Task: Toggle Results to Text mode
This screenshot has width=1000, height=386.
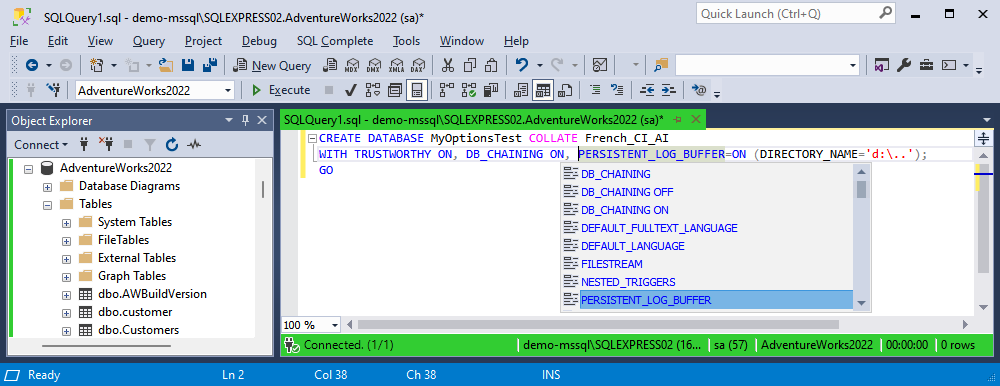Action: coord(521,90)
